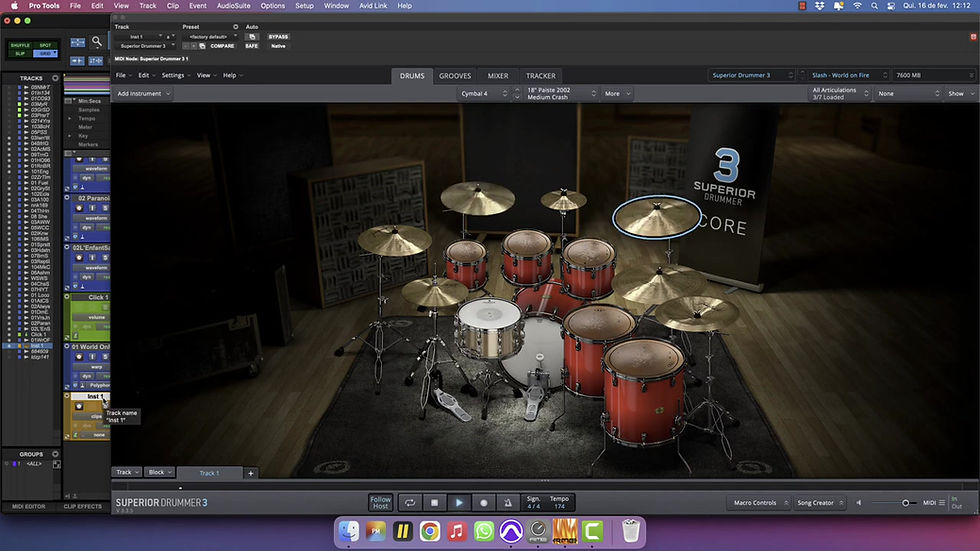
Task: Open the Music app from the dock
Action: click(457, 531)
